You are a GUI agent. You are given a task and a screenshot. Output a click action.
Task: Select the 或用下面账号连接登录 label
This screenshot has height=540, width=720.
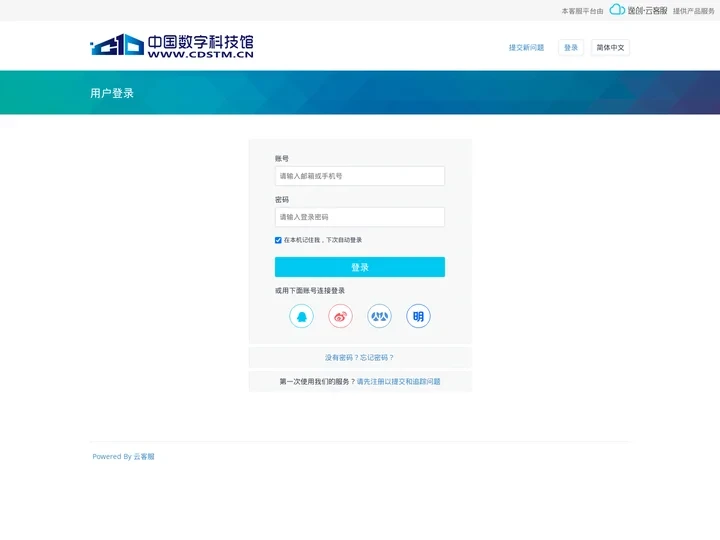tap(310, 291)
